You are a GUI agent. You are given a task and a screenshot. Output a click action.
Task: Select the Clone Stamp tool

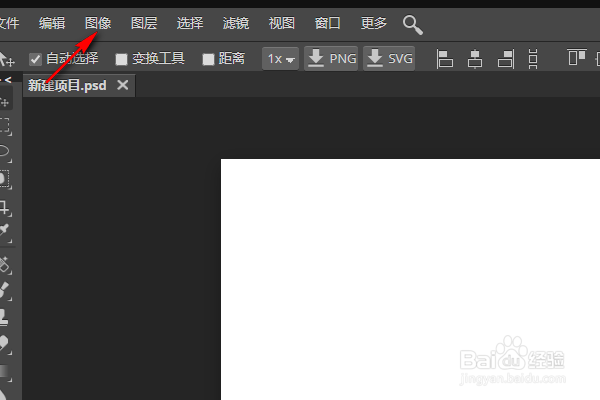click(x=5, y=318)
